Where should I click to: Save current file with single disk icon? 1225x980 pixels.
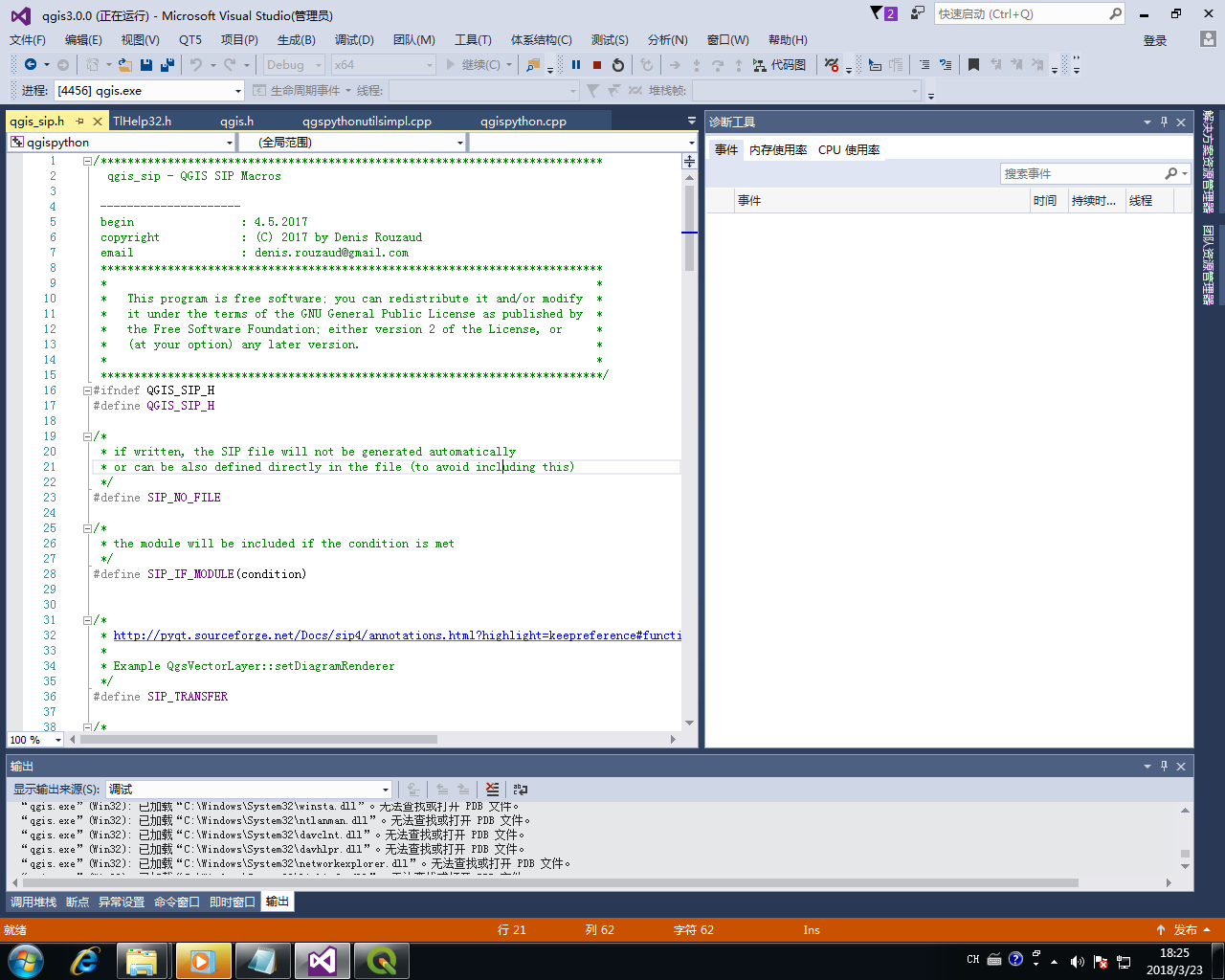pos(146,64)
